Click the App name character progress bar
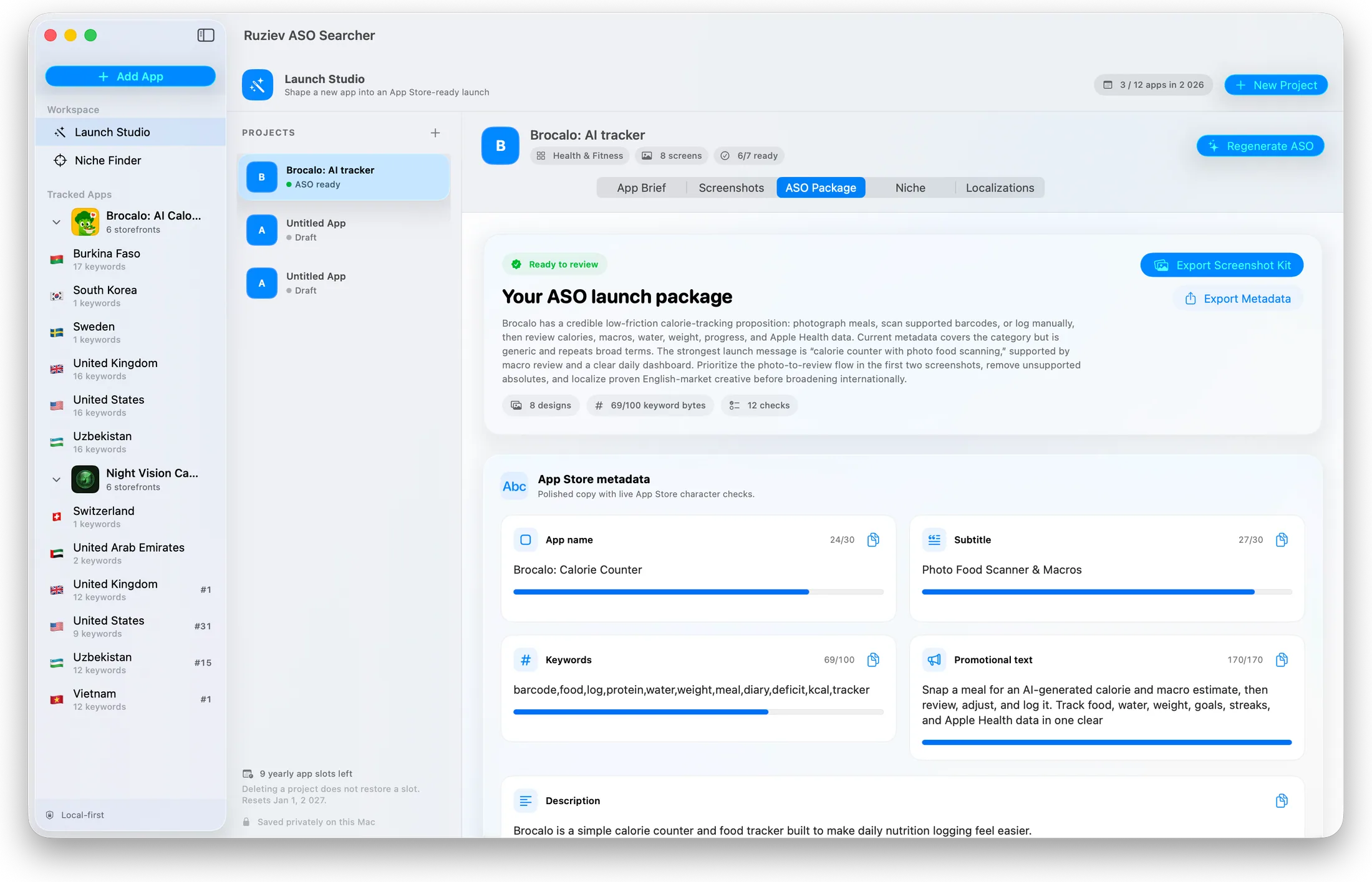 point(698,592)
